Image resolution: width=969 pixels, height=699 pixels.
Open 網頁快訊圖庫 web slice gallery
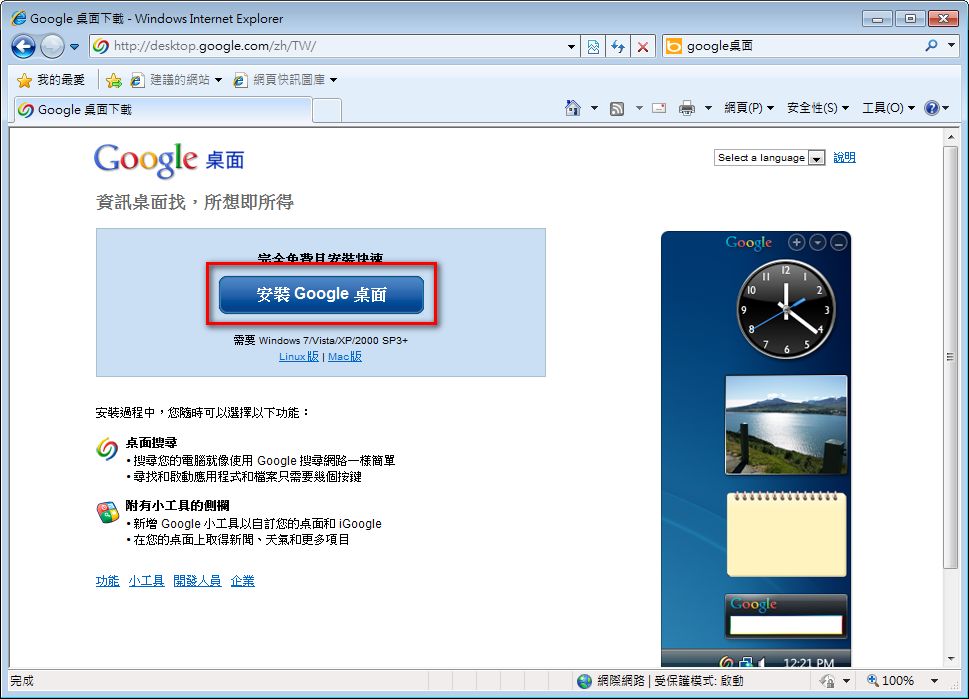coord(285,80)
